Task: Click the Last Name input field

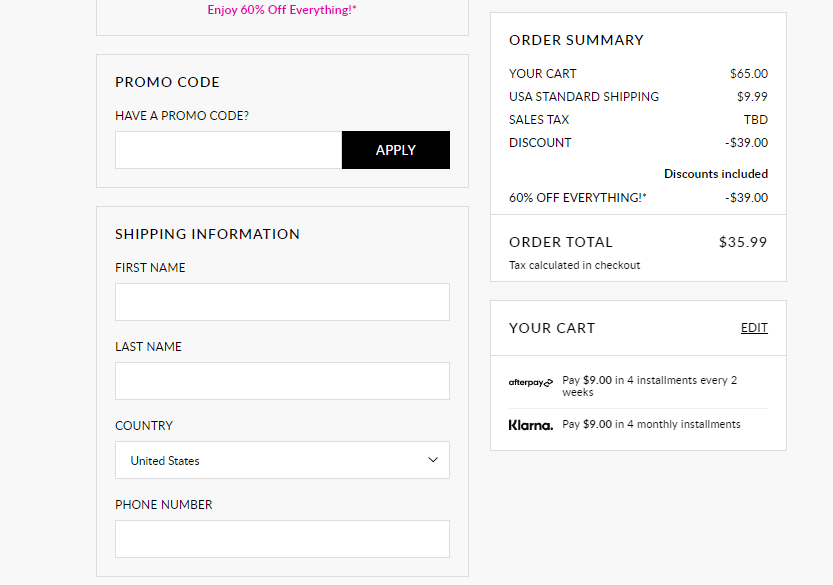Action: click(x=282, y=381)
